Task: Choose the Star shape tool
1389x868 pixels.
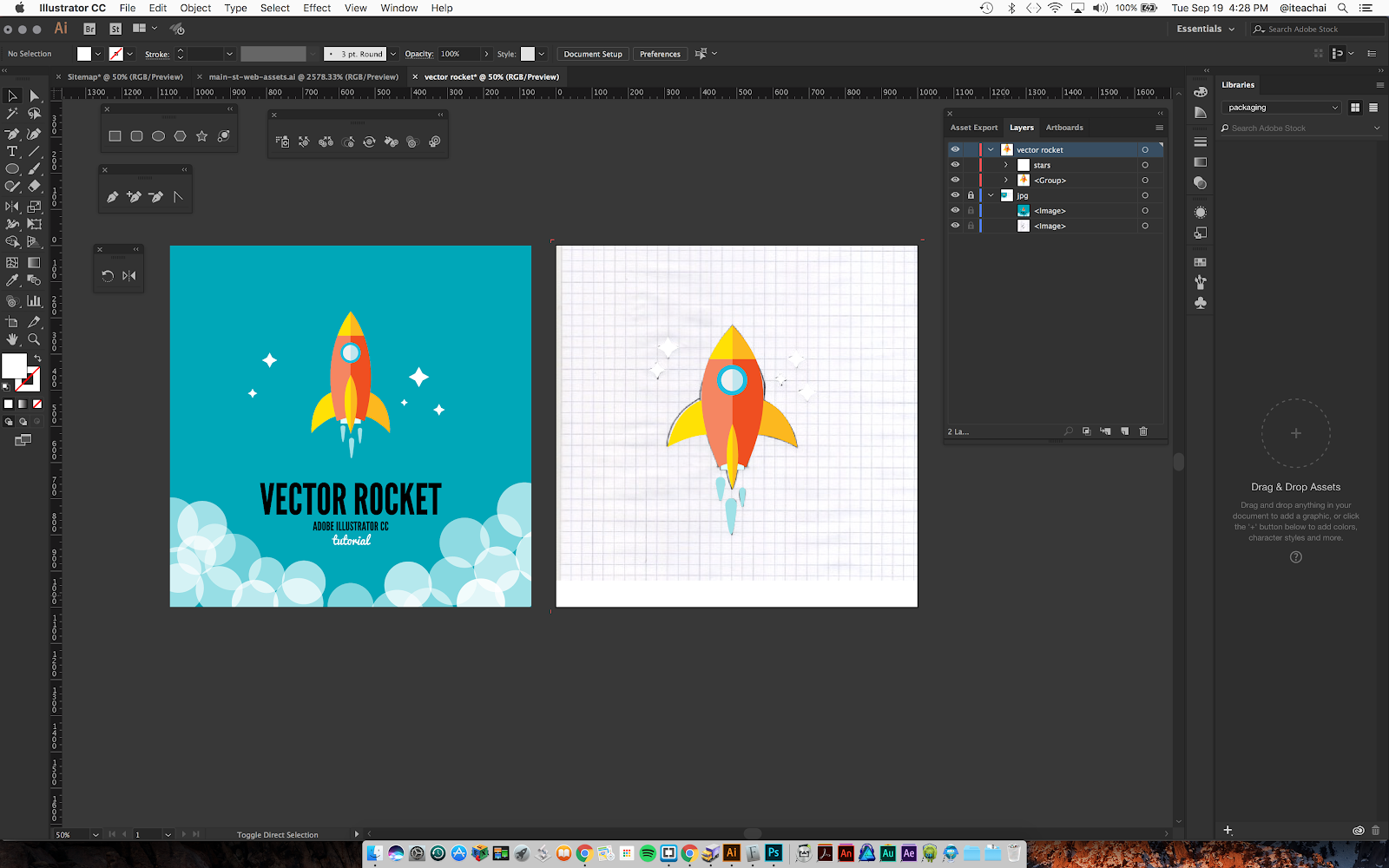Action: point(201,136)
